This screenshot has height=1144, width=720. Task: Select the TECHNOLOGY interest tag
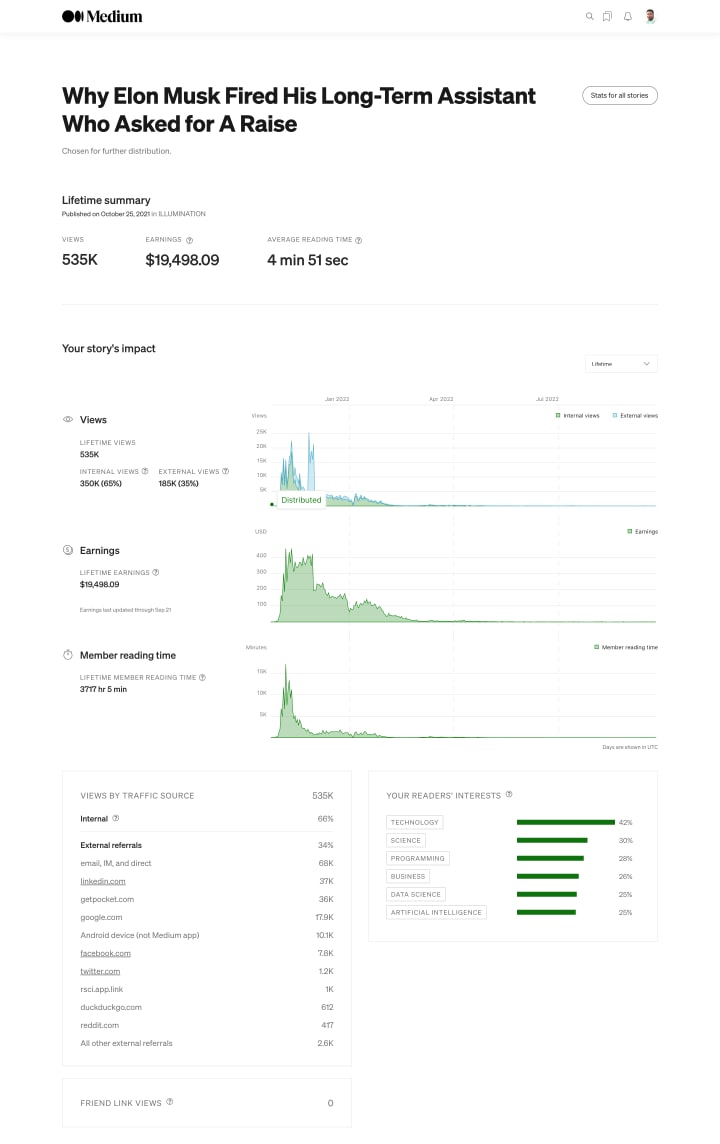[x=414, y=822]
